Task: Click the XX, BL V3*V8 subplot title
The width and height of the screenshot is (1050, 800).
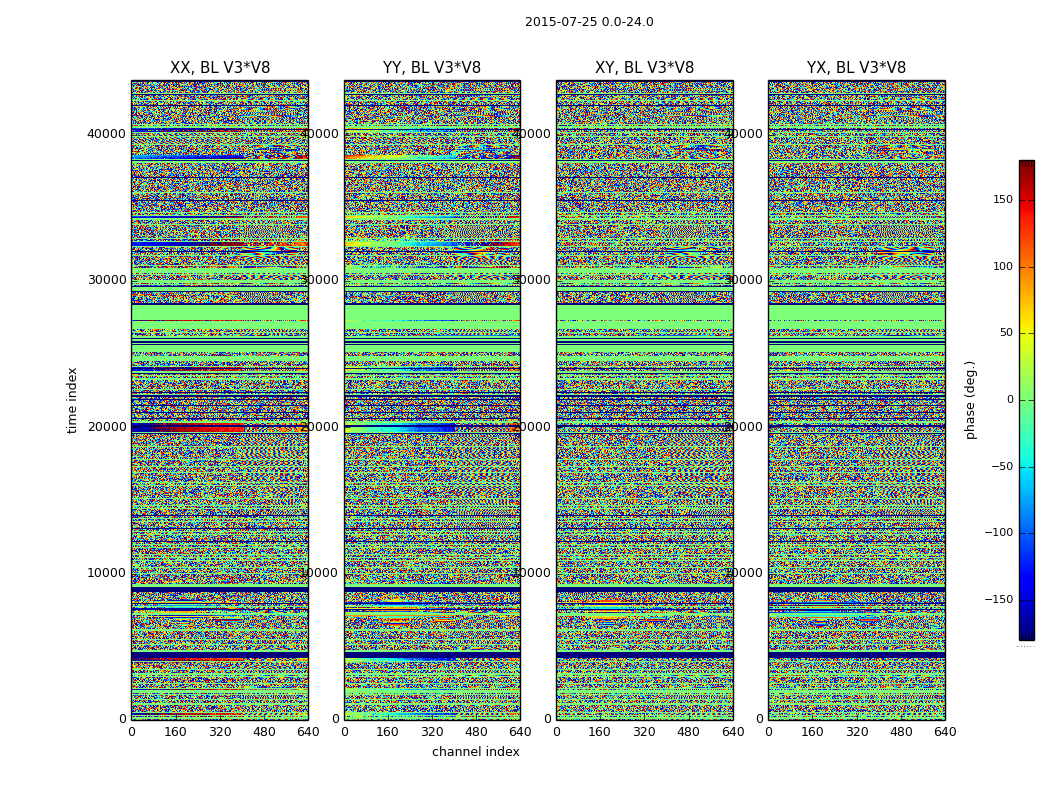Action: click(220, 68)
